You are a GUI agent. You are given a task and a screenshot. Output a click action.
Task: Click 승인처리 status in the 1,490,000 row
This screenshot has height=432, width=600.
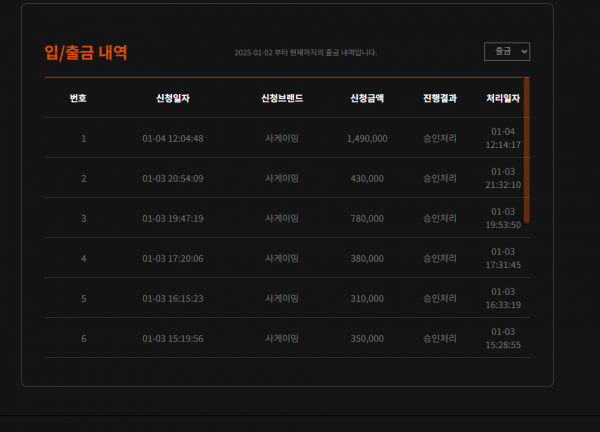440,139
